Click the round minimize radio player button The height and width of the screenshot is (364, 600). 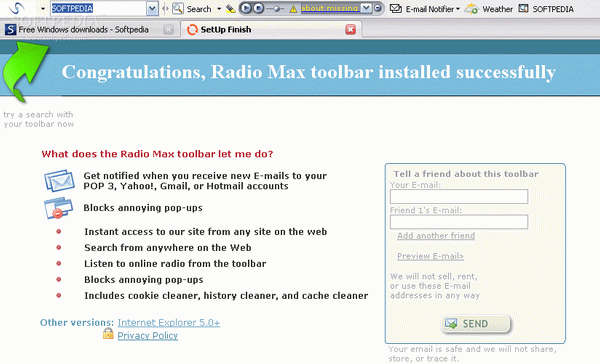tap(378, 8)
